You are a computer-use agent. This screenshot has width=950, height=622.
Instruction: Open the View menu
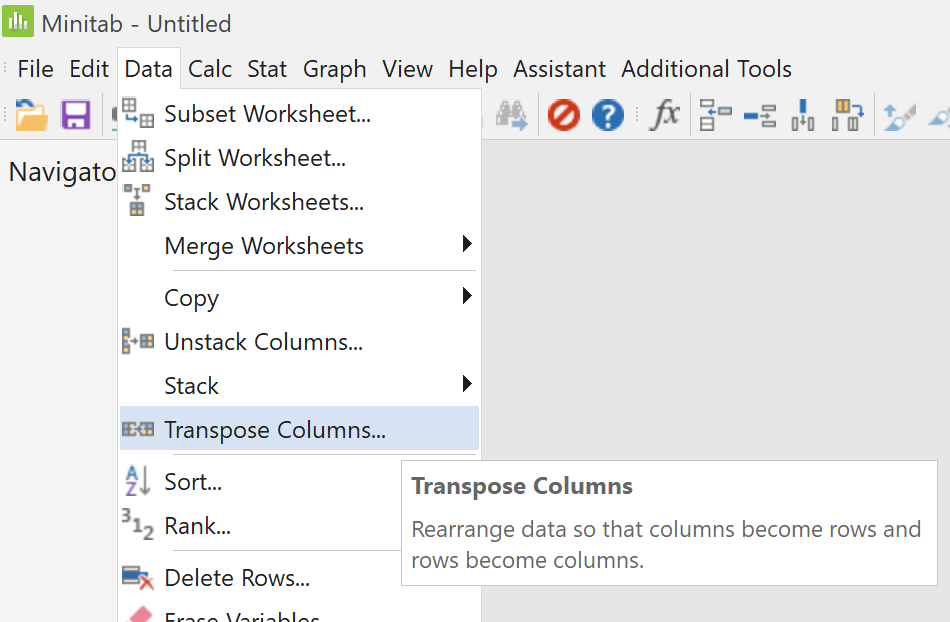point(407,69)
